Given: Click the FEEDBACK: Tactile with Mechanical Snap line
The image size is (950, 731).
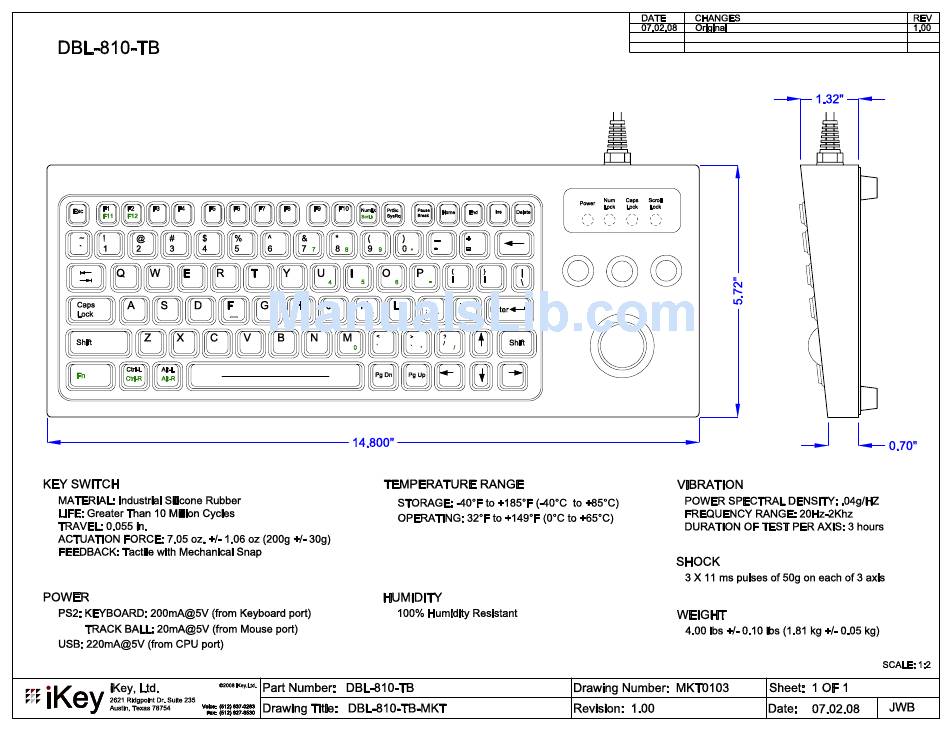Looking at the screenshot, I should tap(160, 552).
